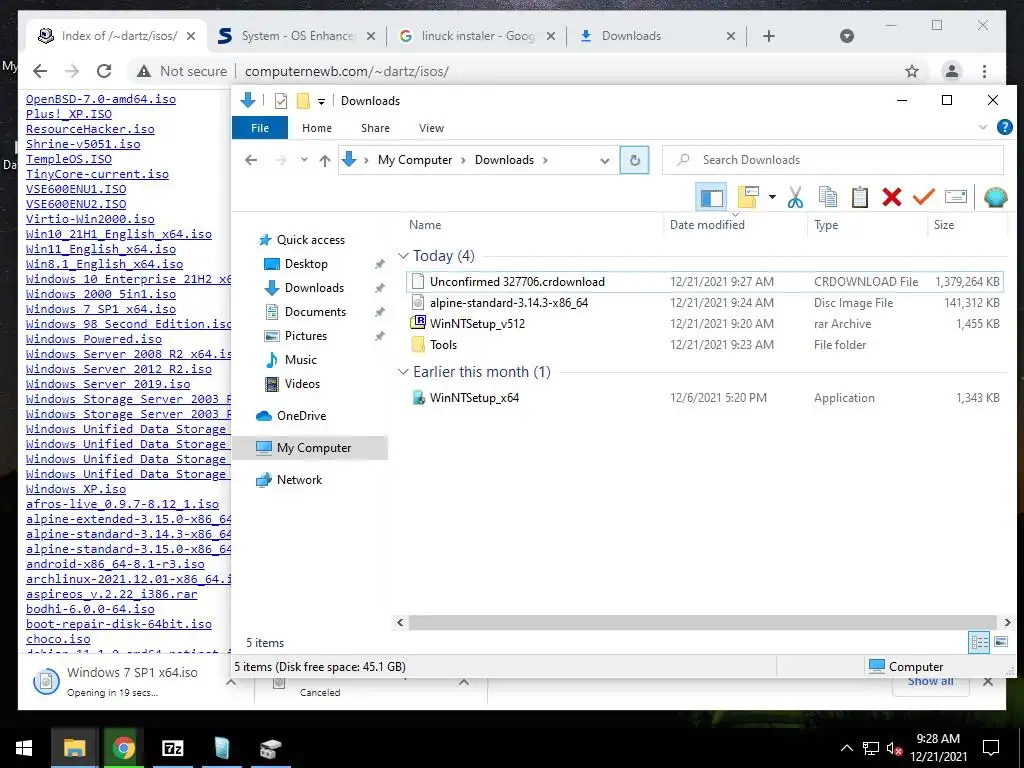Viewport: 1024px width, 768px height.
Task: Click the horizontal scrollbar in file list
Action: point(703,622)
